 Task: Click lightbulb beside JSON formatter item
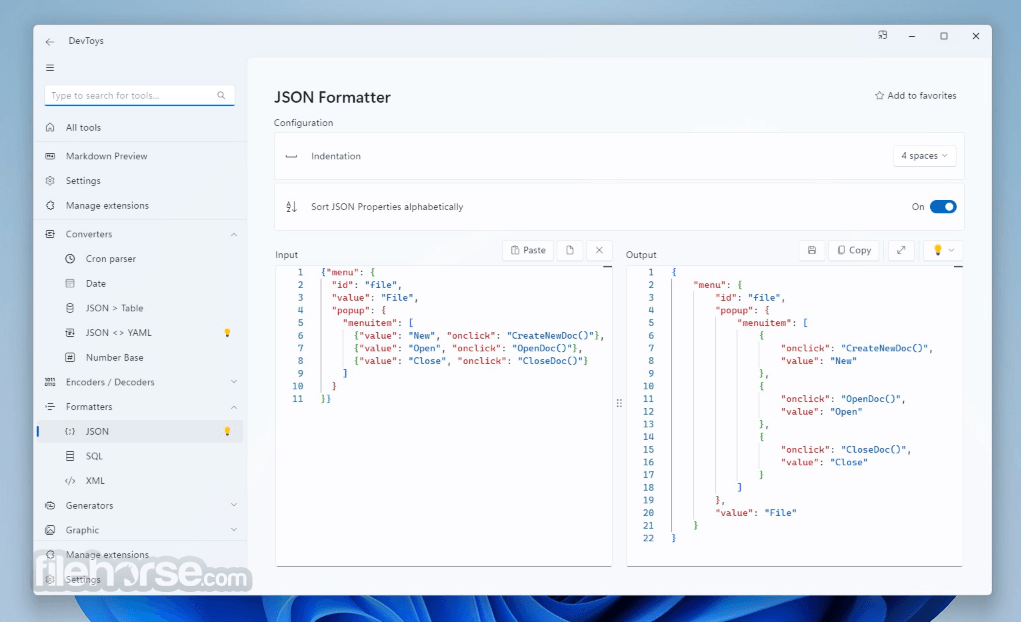click(x=227, y=431)
